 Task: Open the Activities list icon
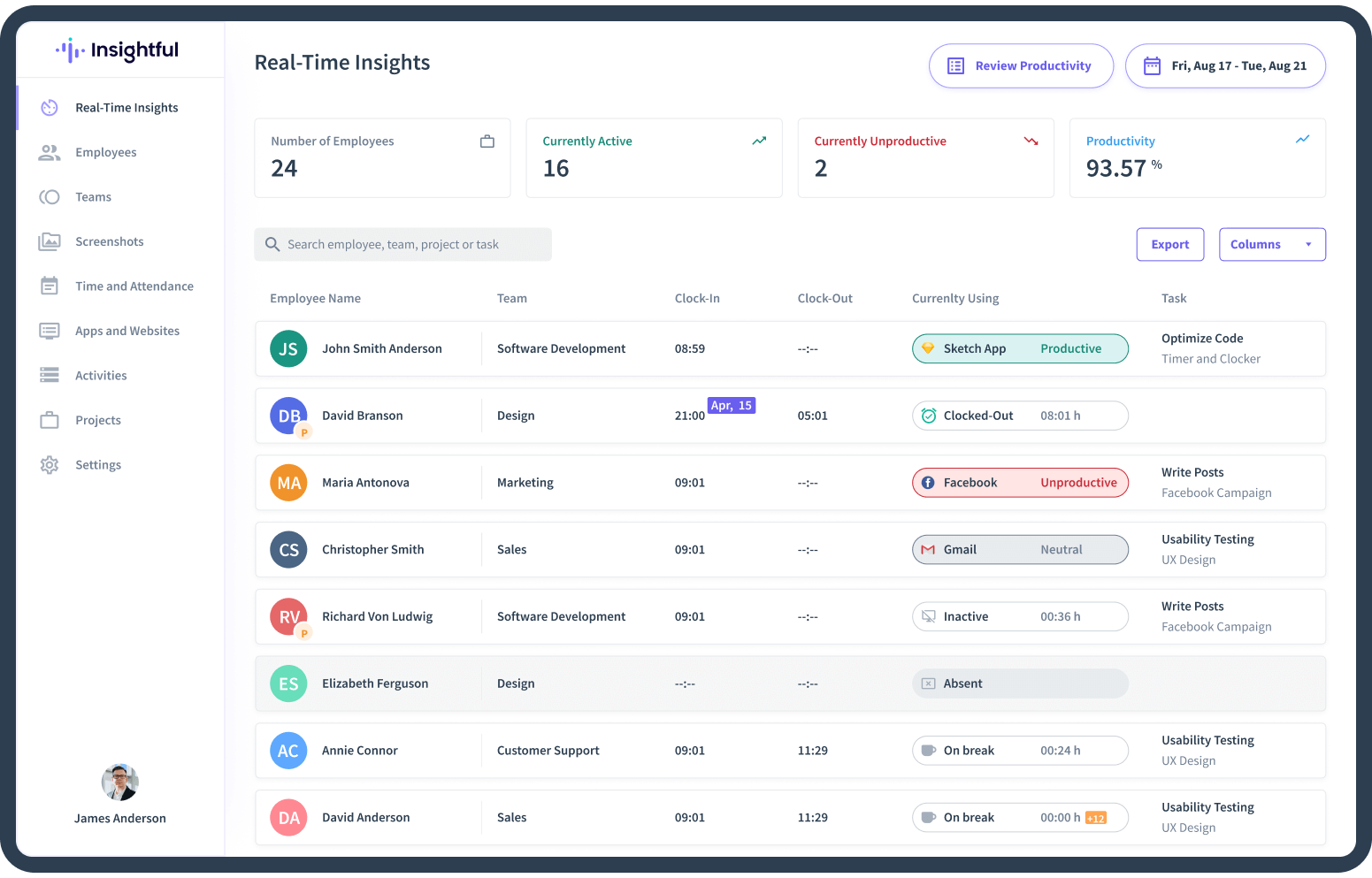pos(50,375)
